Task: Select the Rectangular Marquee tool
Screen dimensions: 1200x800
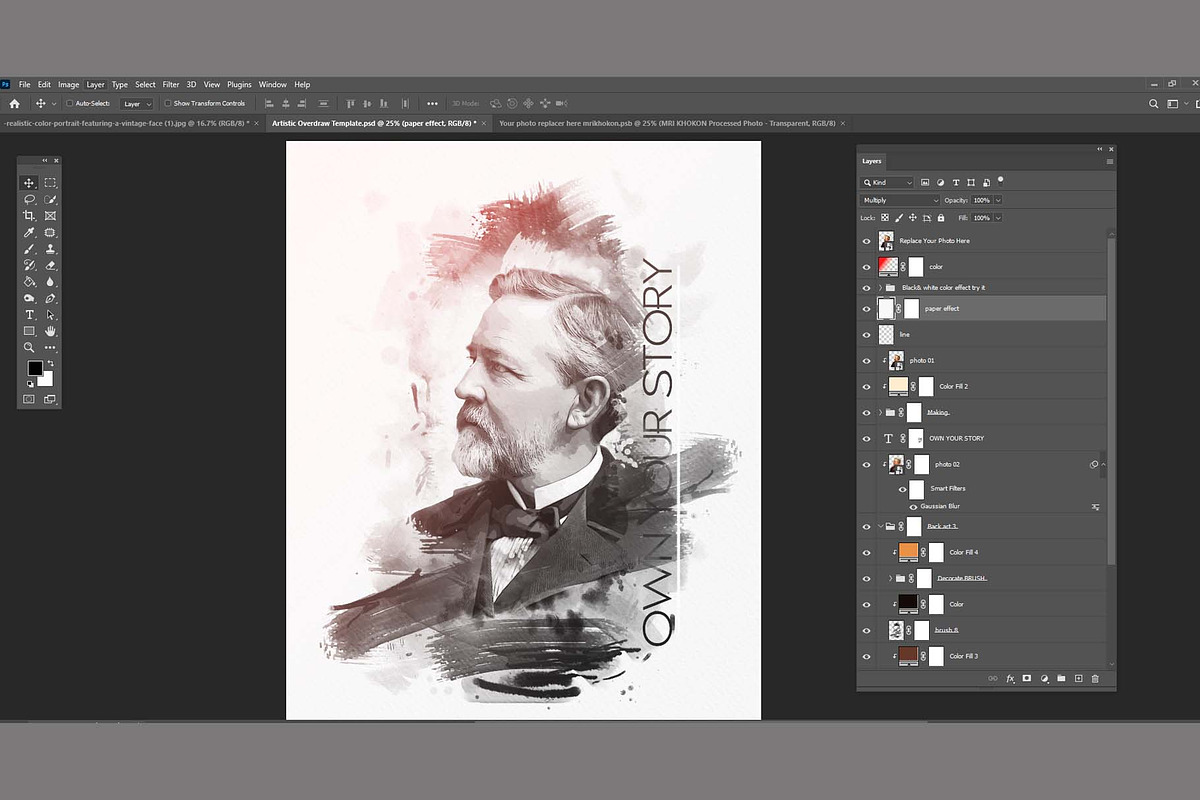Action: (x=50, y=183)
